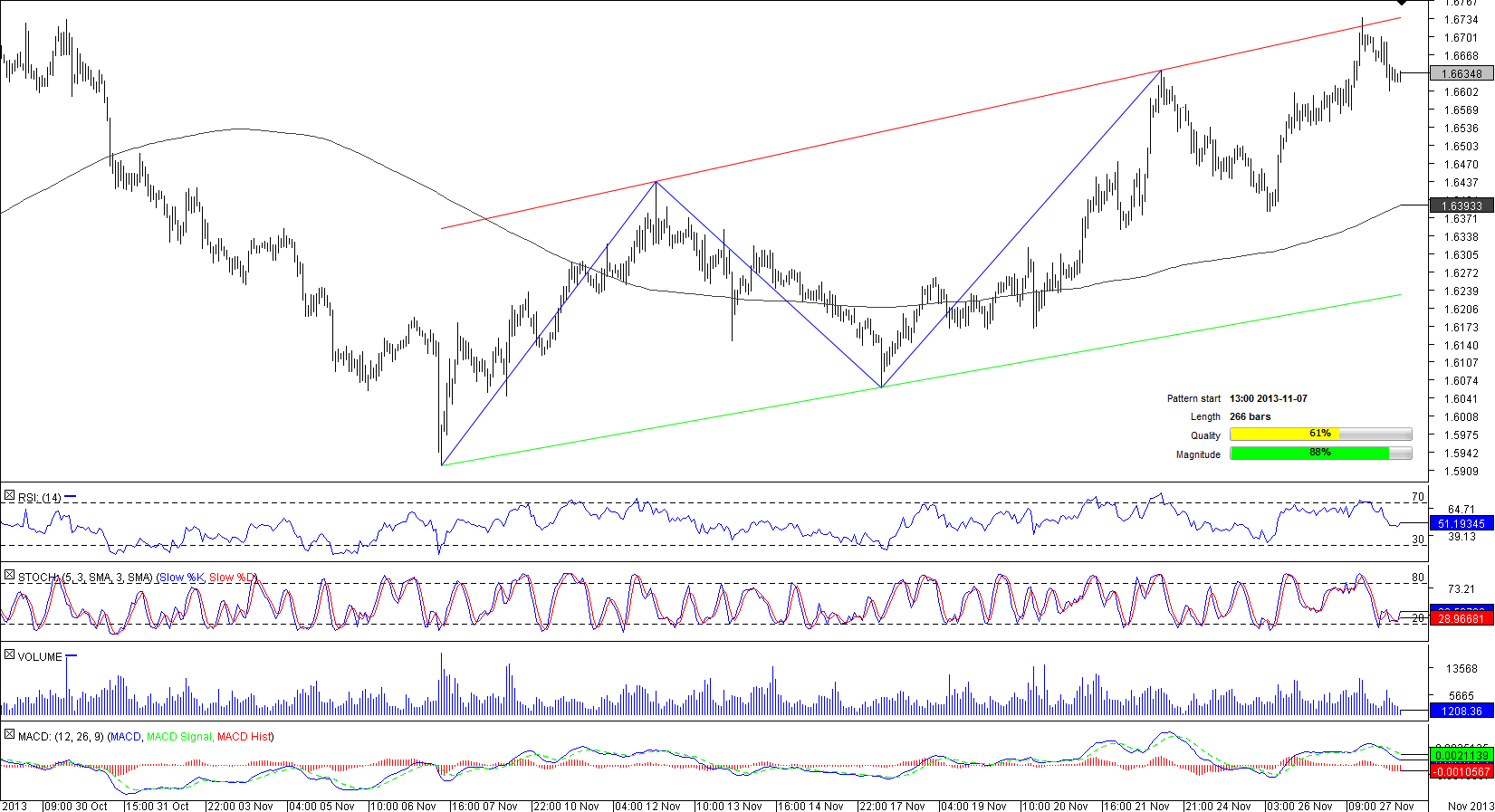This screenshot has width=1495, height=812.
Task: Click the red MACD Hist legend label
Action: tap(244, 737)
